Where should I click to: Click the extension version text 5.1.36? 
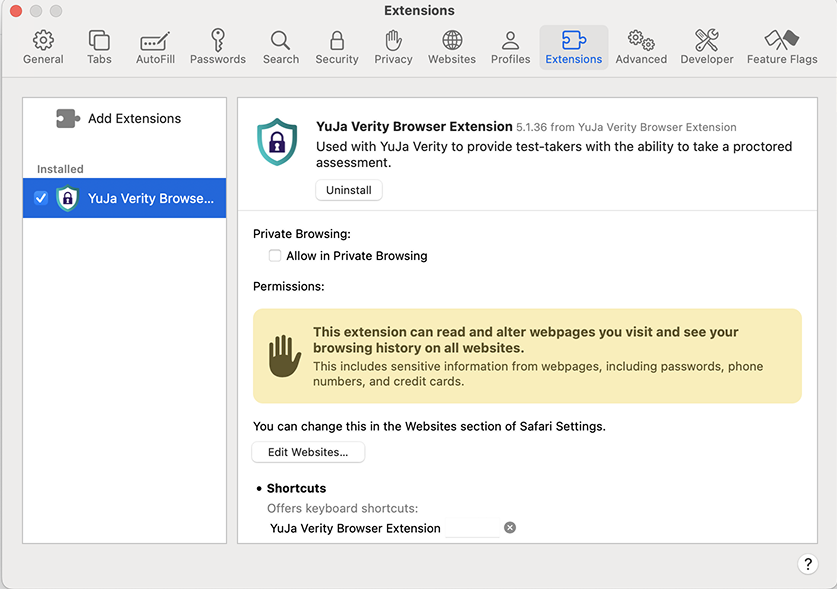531,127
